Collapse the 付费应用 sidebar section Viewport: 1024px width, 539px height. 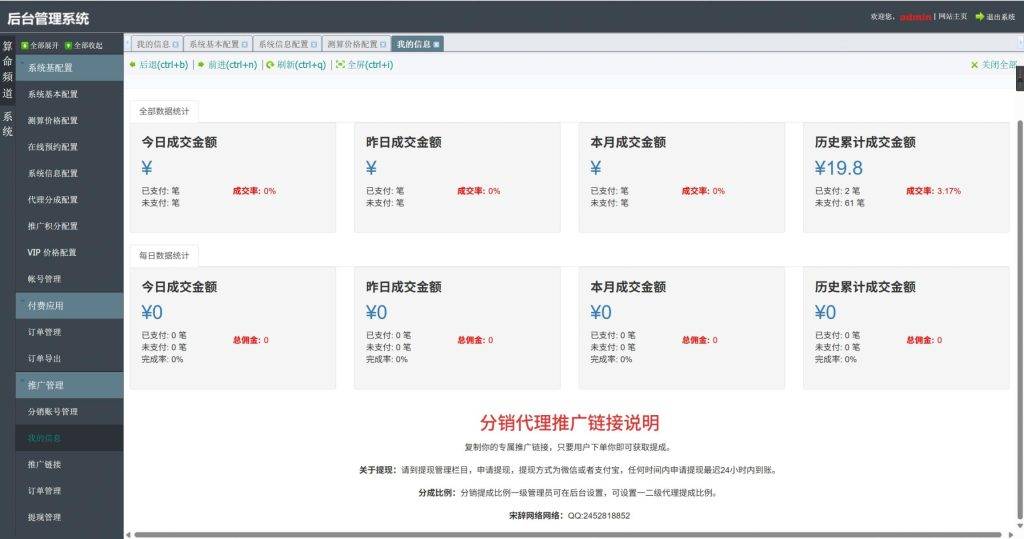pyautogui.click(x=69, y=306)
